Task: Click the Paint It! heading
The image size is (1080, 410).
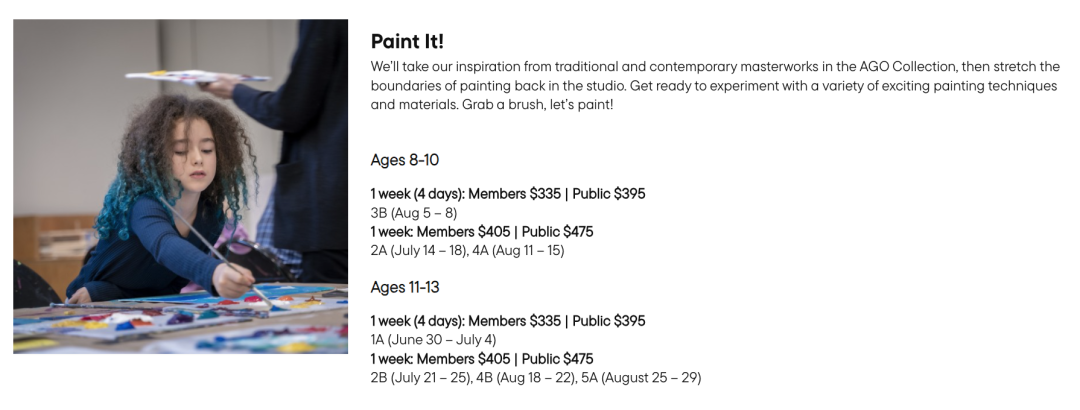Action: click(407, 41)
